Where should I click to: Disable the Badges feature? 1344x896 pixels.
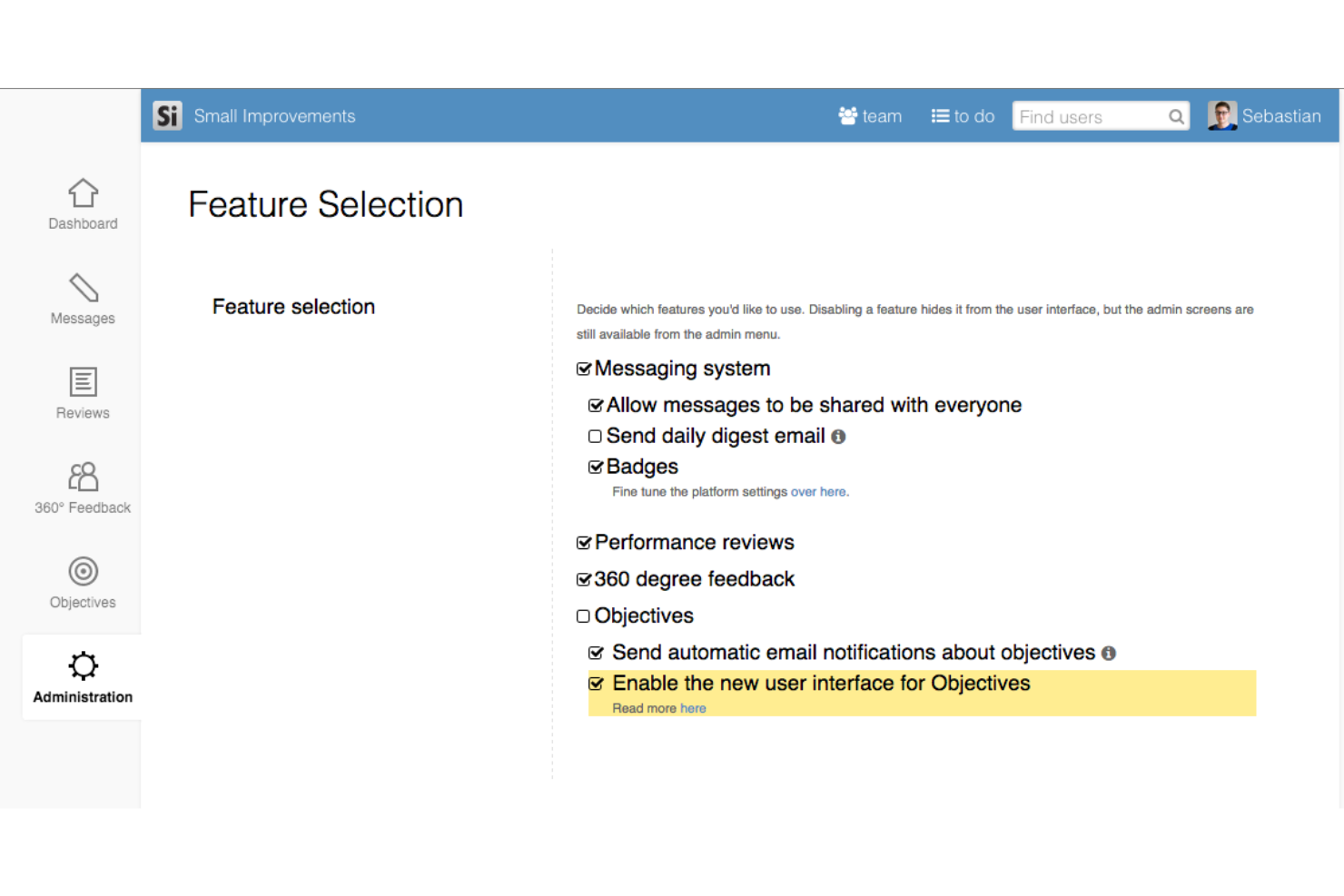(596, 467)
